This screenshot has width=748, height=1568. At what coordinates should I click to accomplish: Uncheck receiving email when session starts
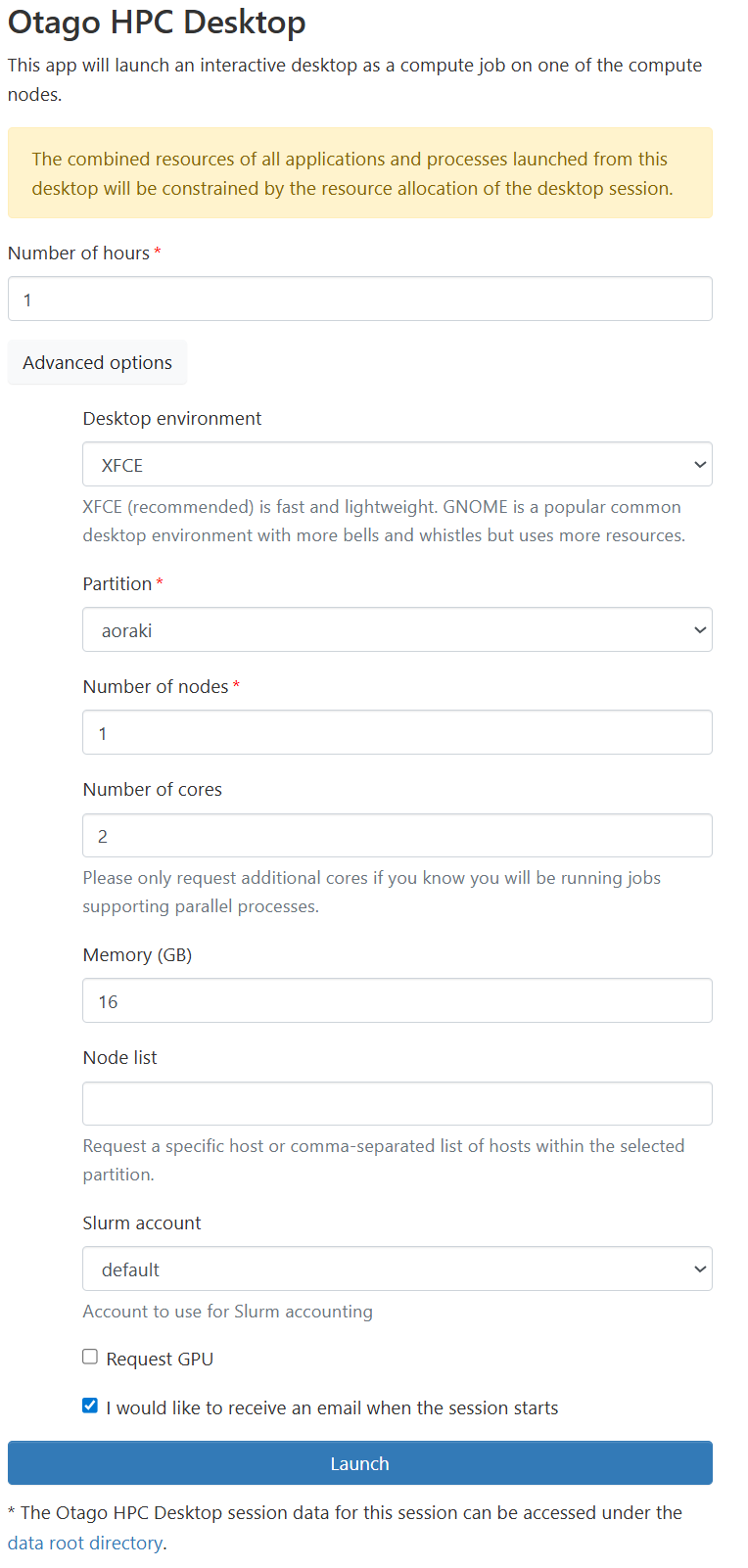point(90,1405)
